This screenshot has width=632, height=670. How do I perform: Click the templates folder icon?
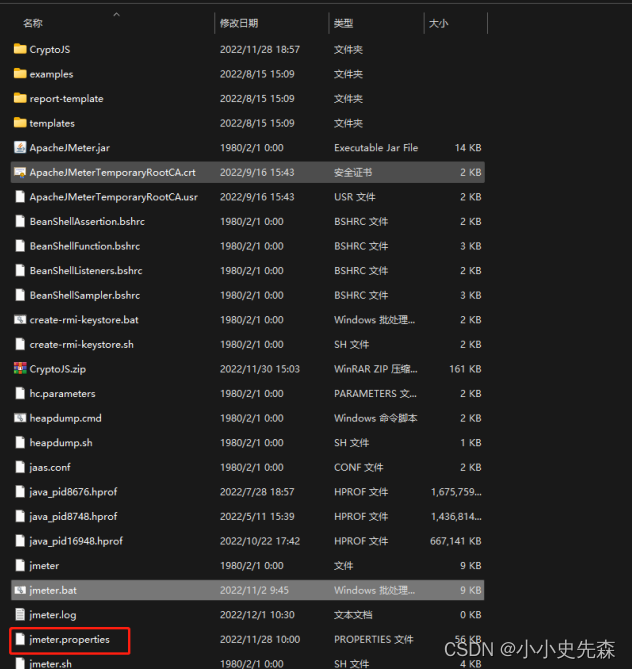pyautogui.click(x=20, y=123)
